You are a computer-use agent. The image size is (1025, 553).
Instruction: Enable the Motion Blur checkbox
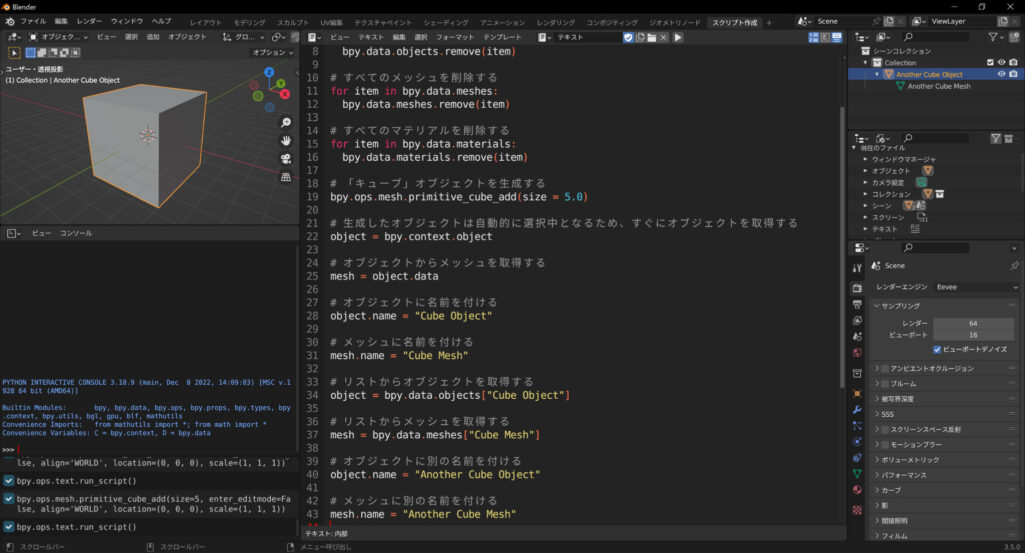tap(885, 444)
